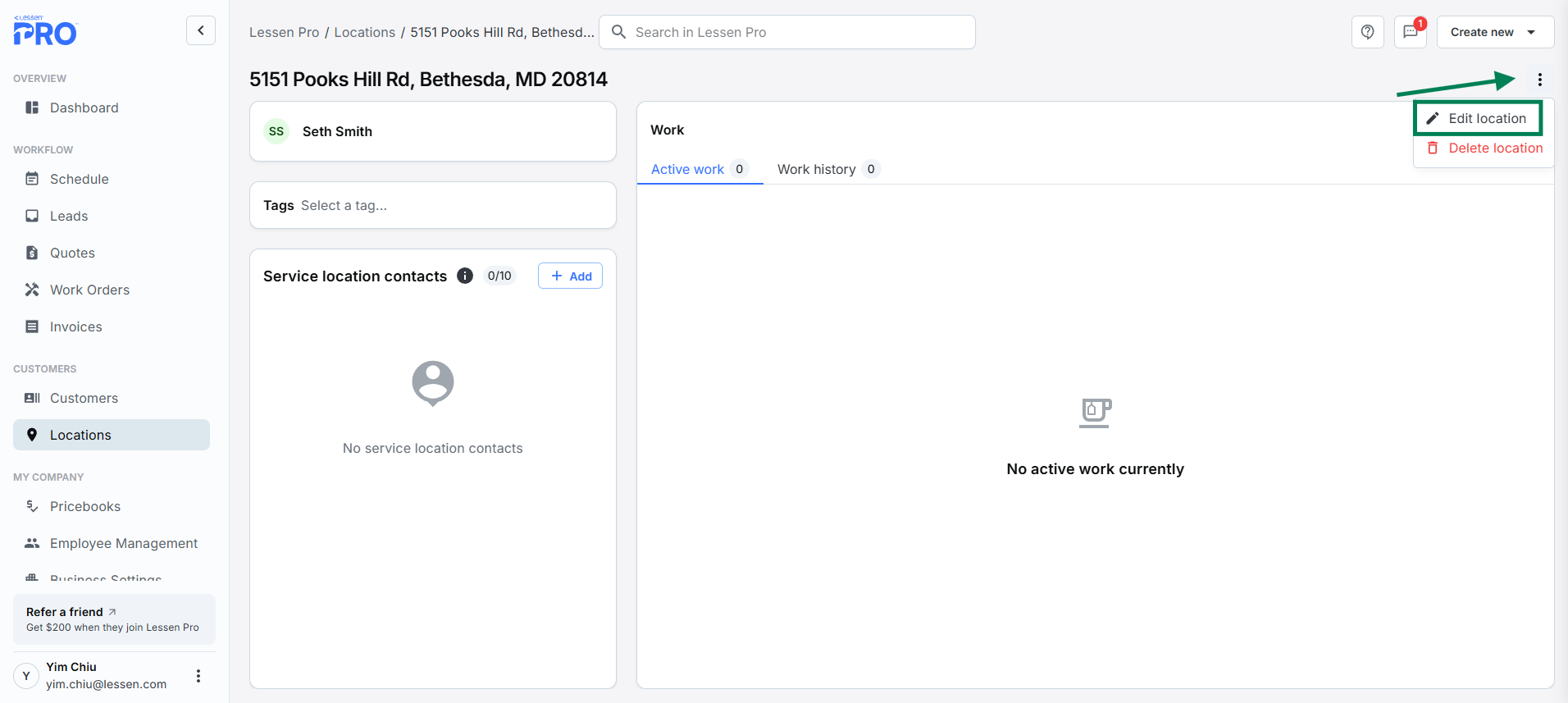The height and width of the screenshot is (703, 1568).
Task: Open the Refer a friend banner
Action: [x=114, y=619]
